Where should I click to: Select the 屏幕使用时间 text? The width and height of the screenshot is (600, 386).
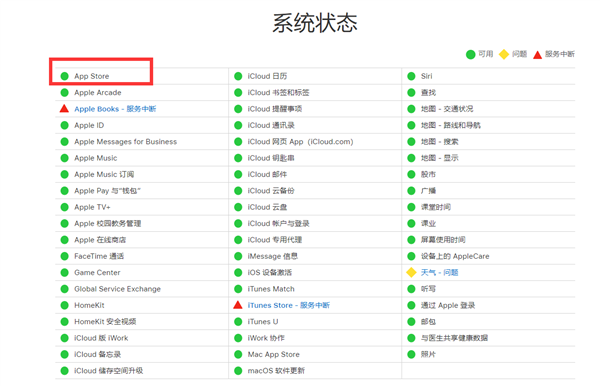pyautogui.click(x=443, y=240)
